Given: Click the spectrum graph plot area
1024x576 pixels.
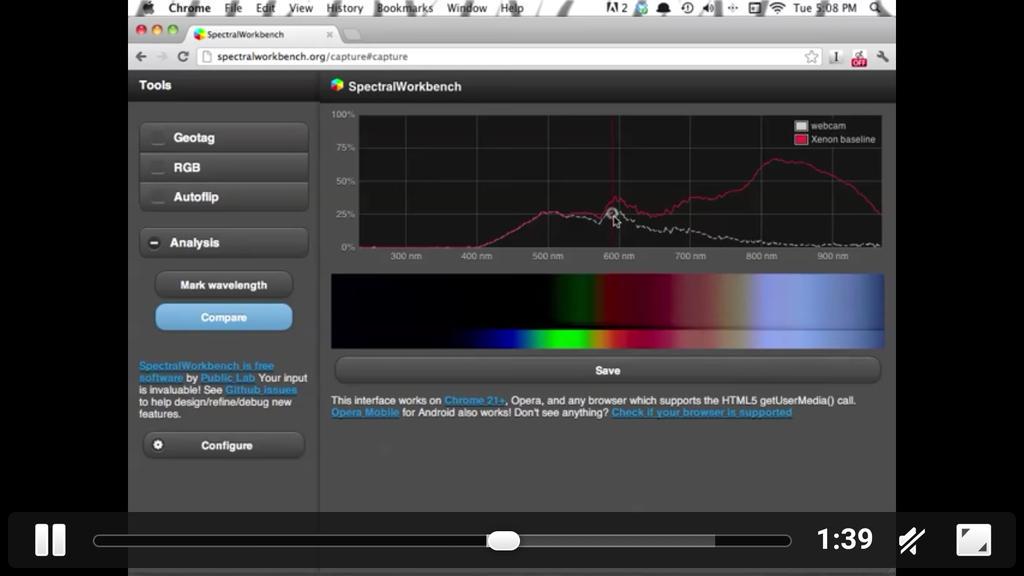Looking at the screenshot, I should (x=620, y=181).
